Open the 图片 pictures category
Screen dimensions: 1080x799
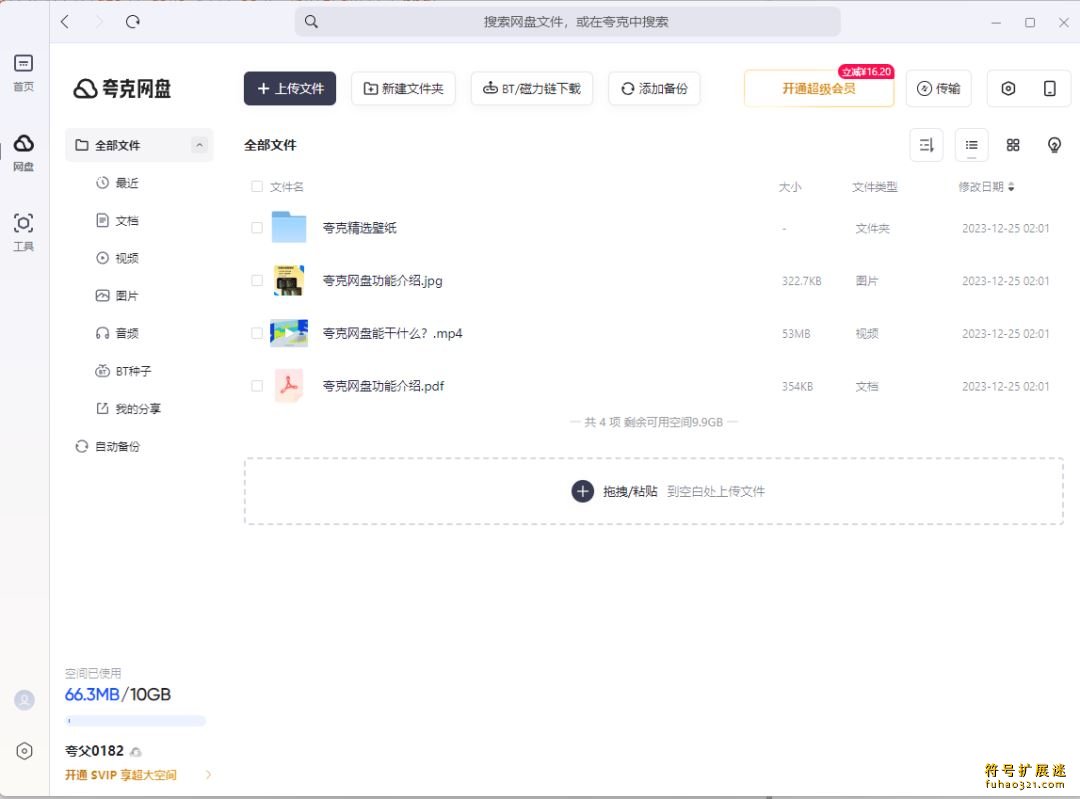pyautogui.click(x=117, y=295)
